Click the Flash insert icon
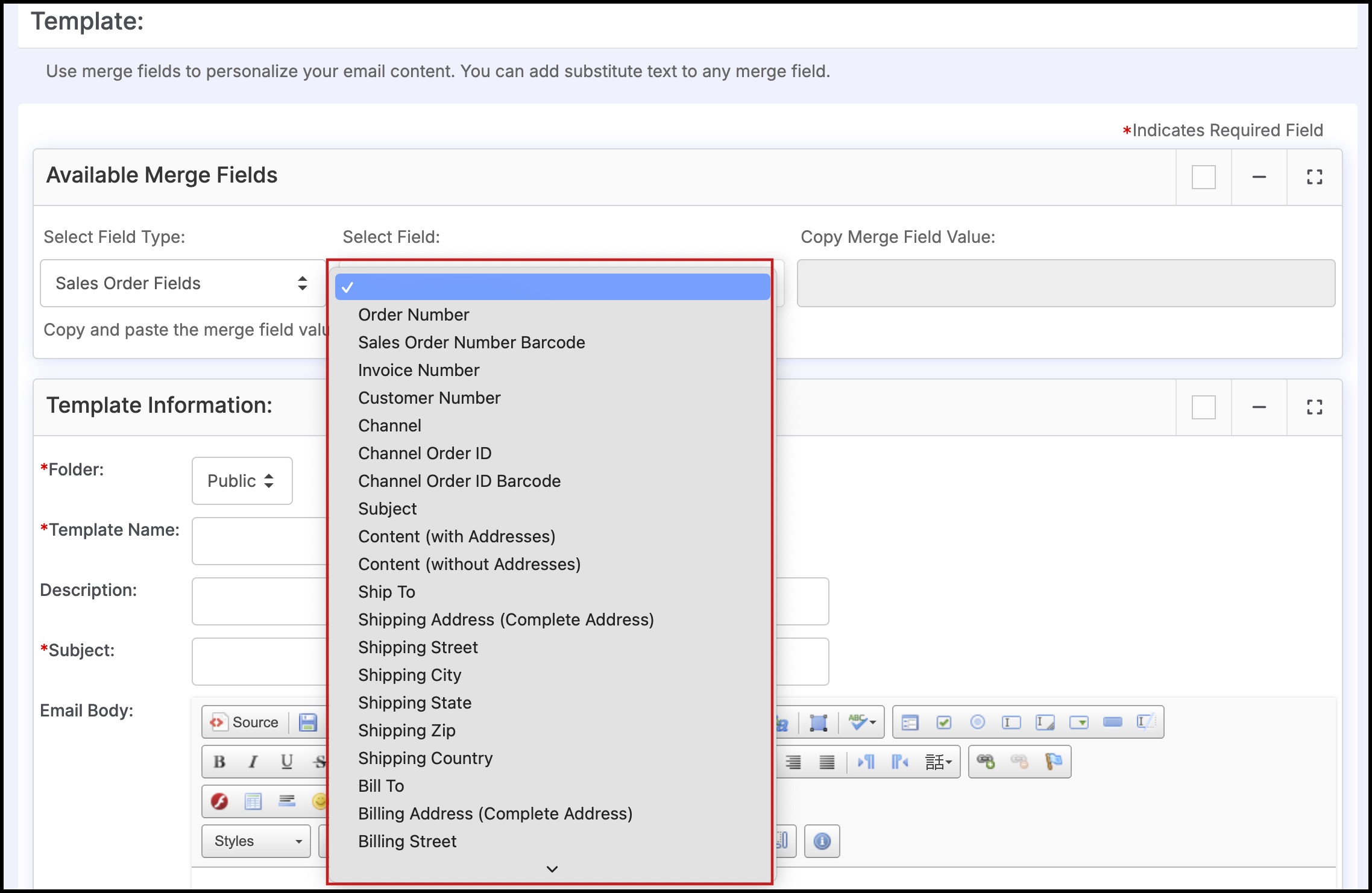The image size is (1372, 893). point(219,801)
